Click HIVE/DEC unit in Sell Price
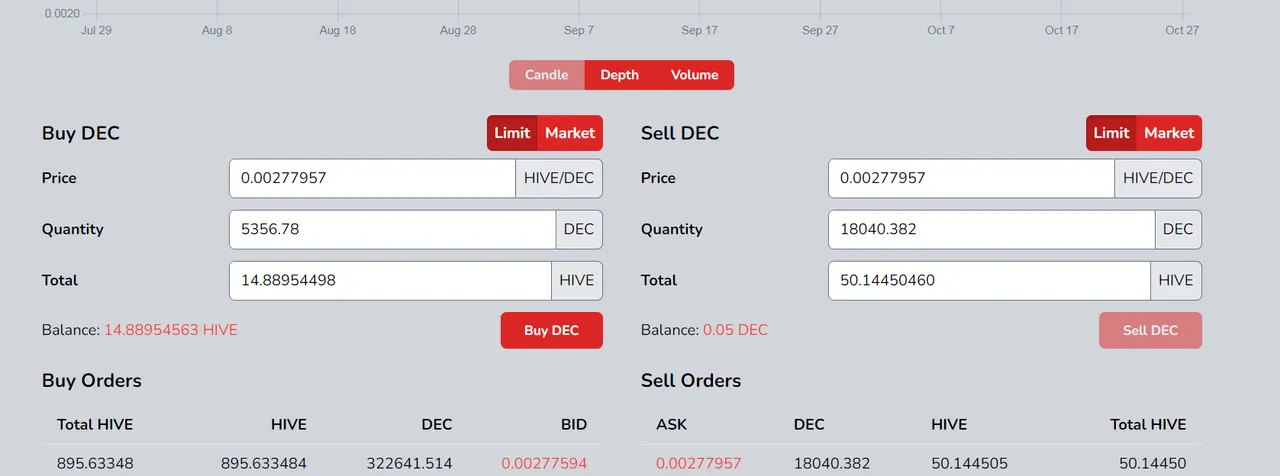The width and height of the screenshot is (1280, 476). coord(1158,178)
